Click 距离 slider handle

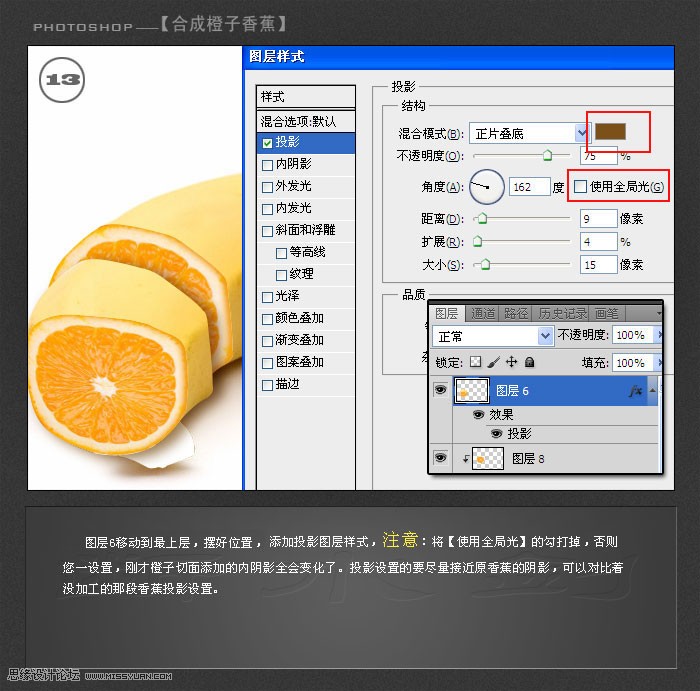tap(482, 218)
